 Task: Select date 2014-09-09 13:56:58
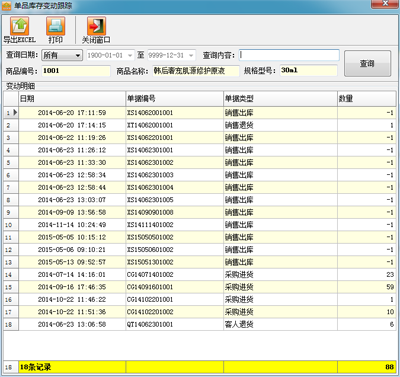72,212
